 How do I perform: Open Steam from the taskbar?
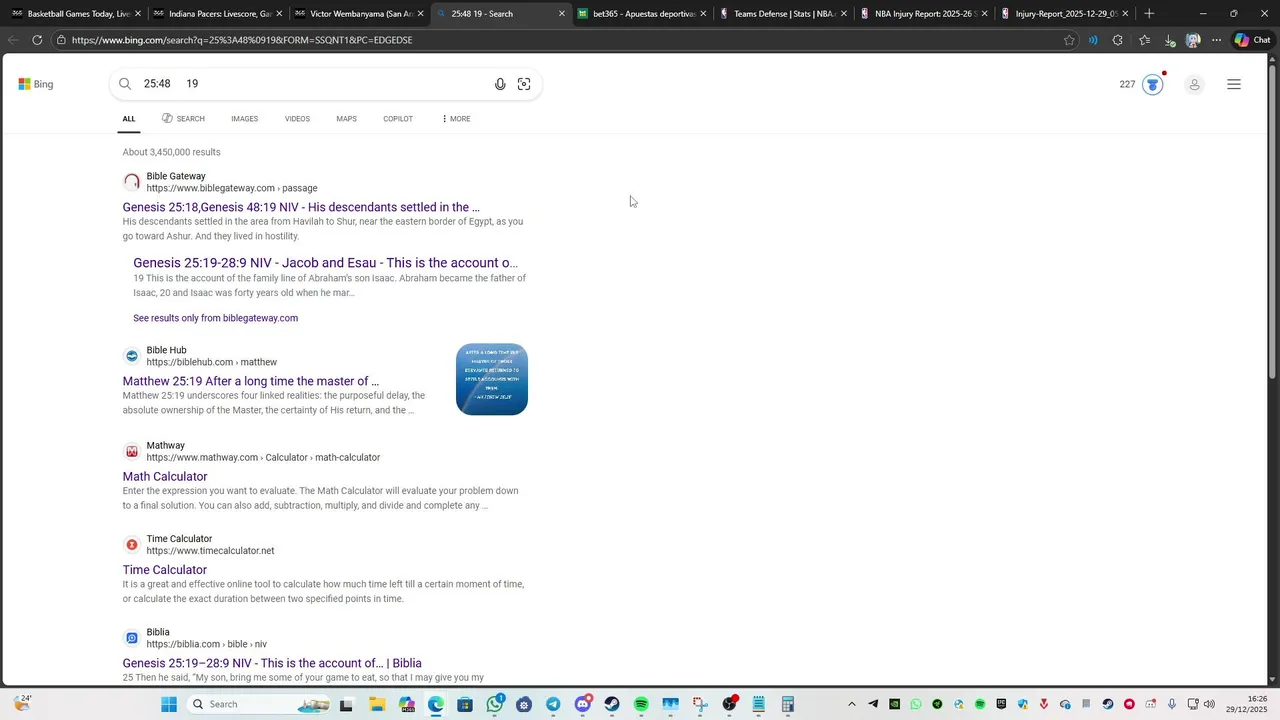coord(612,704)
